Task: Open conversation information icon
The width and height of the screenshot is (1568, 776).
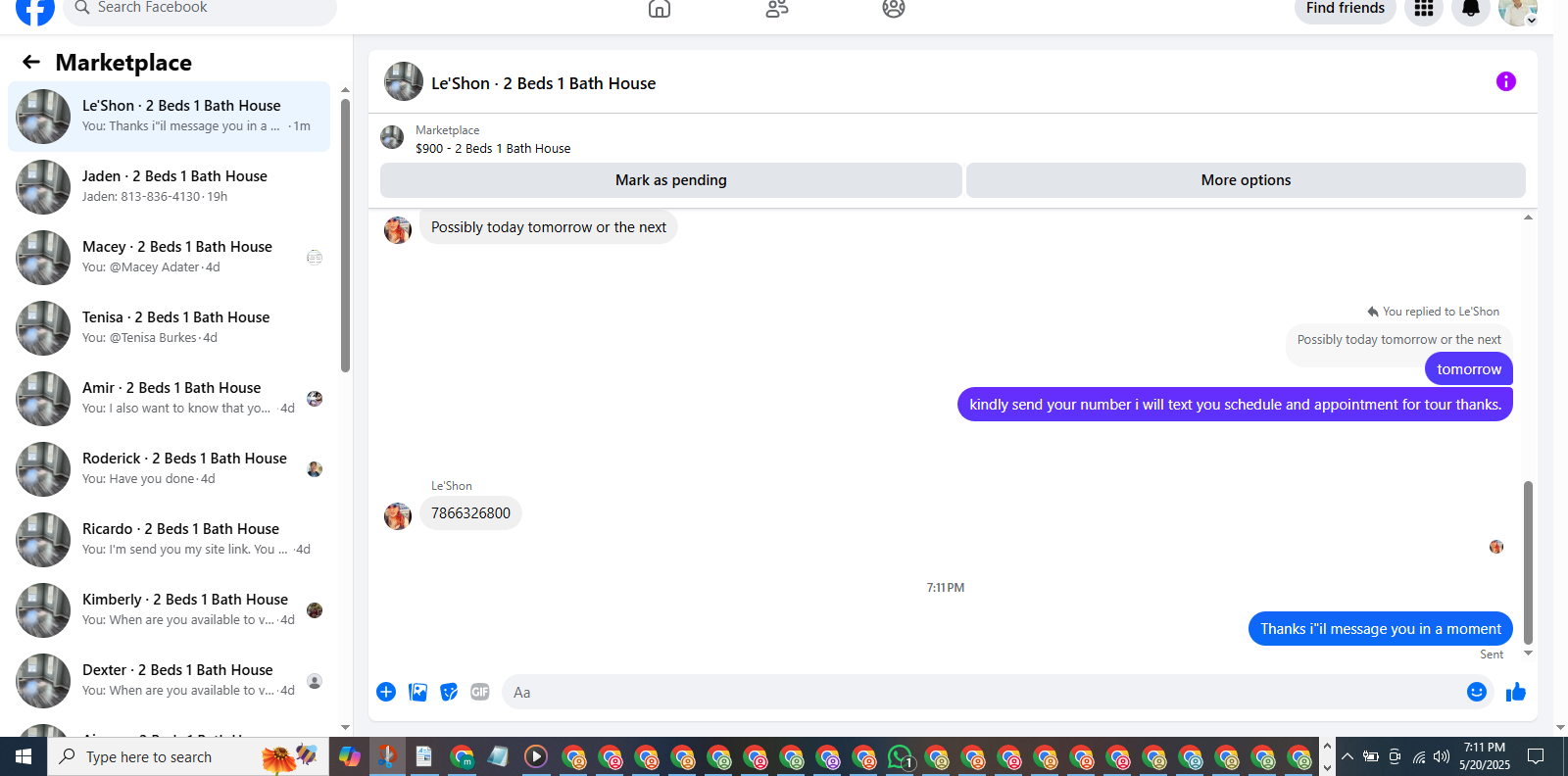Action: [x=1506, y=81]
